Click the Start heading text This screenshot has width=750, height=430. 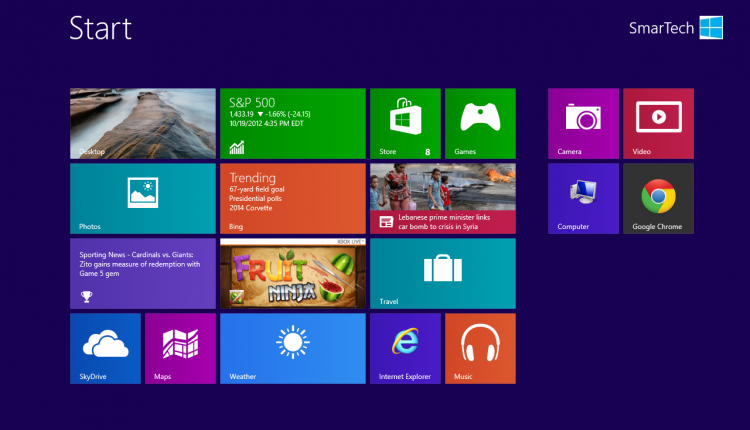point(100,28)
